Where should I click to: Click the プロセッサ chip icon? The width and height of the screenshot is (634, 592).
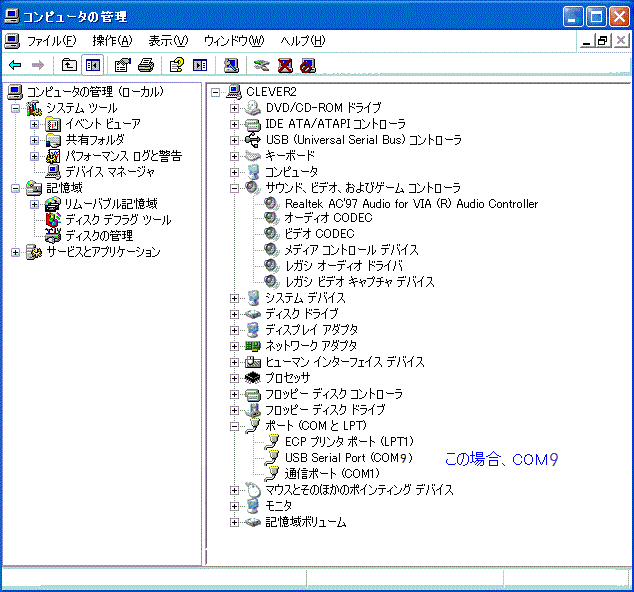253,378
